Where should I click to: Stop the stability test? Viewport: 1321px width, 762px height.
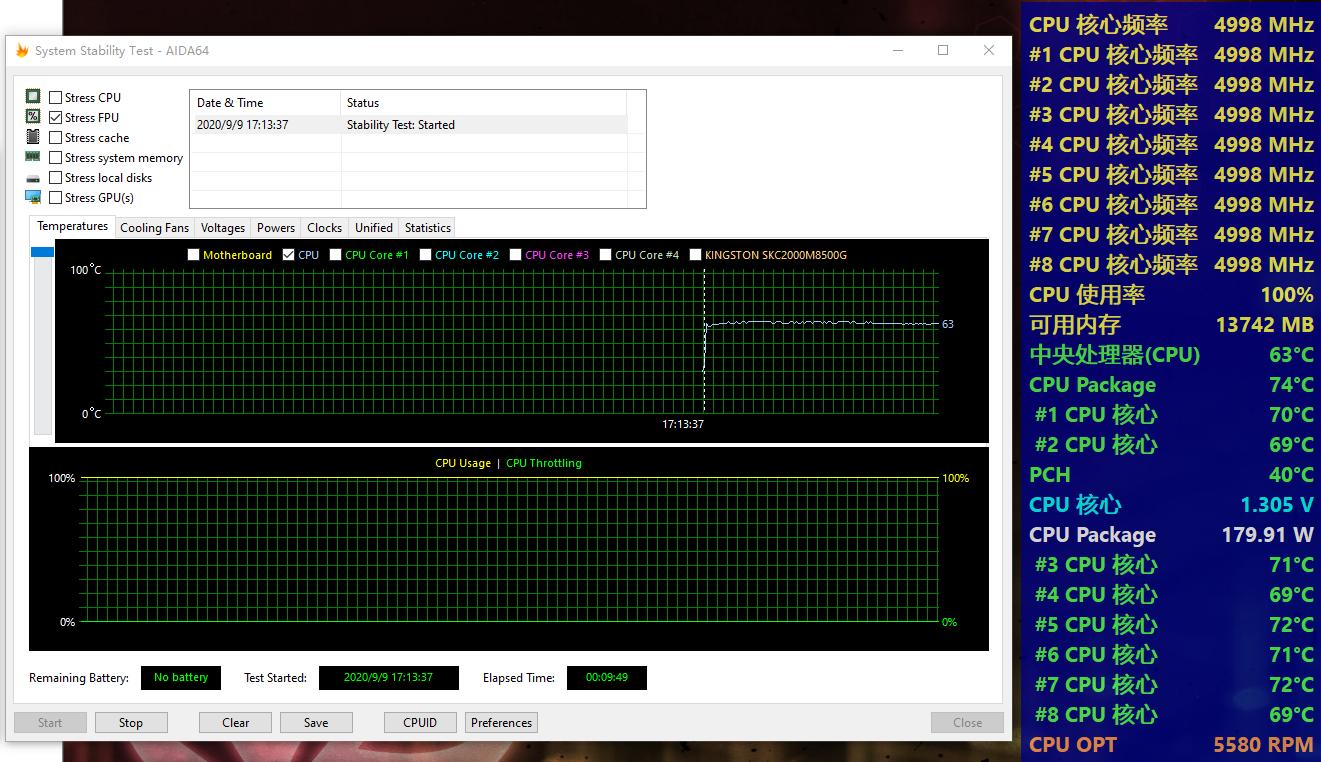click(x=131, y=723)
